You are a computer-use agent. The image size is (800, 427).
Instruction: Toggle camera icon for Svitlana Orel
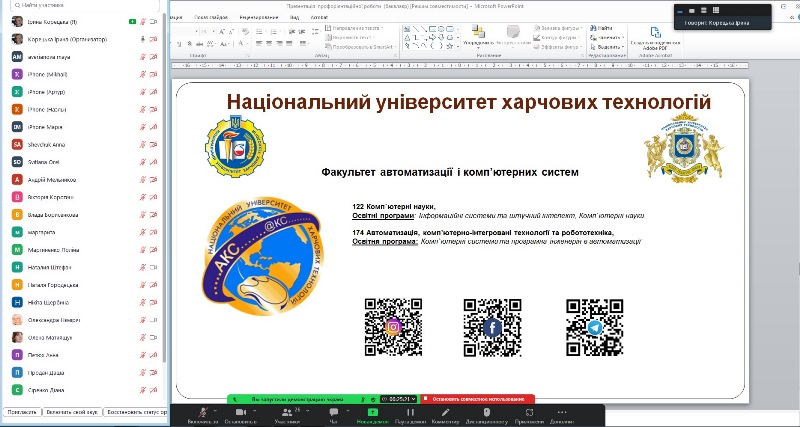click(x=154, y=162)
